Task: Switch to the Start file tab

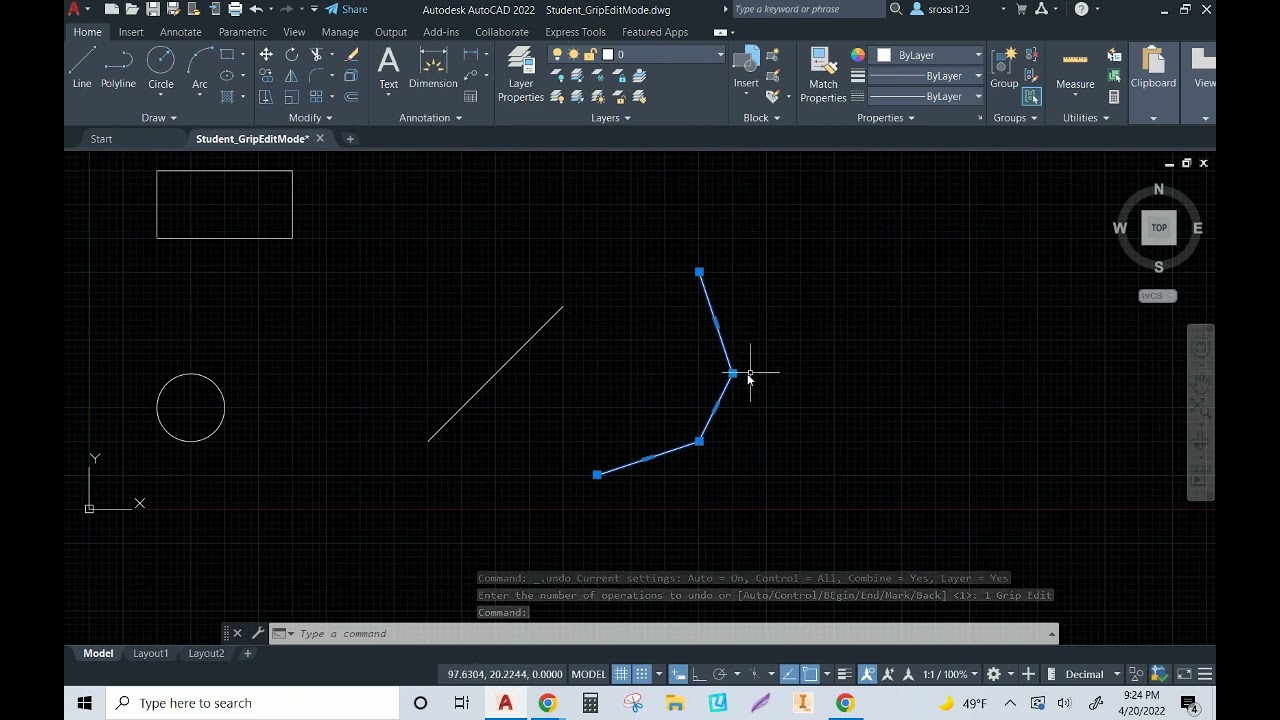Action: tap(101, 139)
